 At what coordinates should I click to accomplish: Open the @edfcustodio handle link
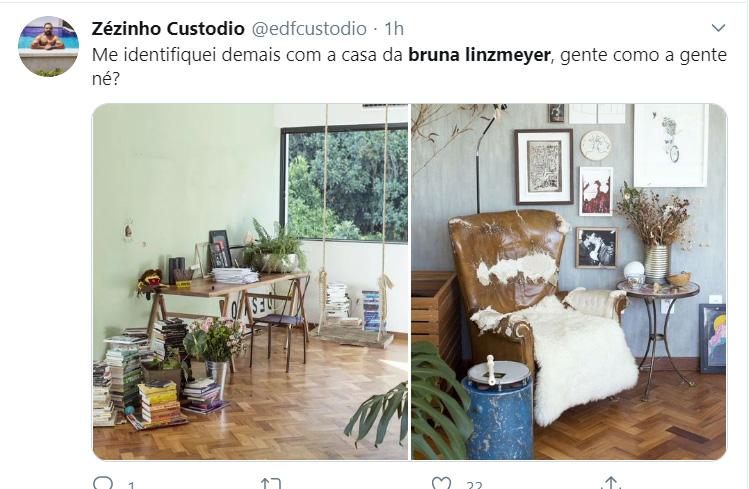[x=309, y=29]
